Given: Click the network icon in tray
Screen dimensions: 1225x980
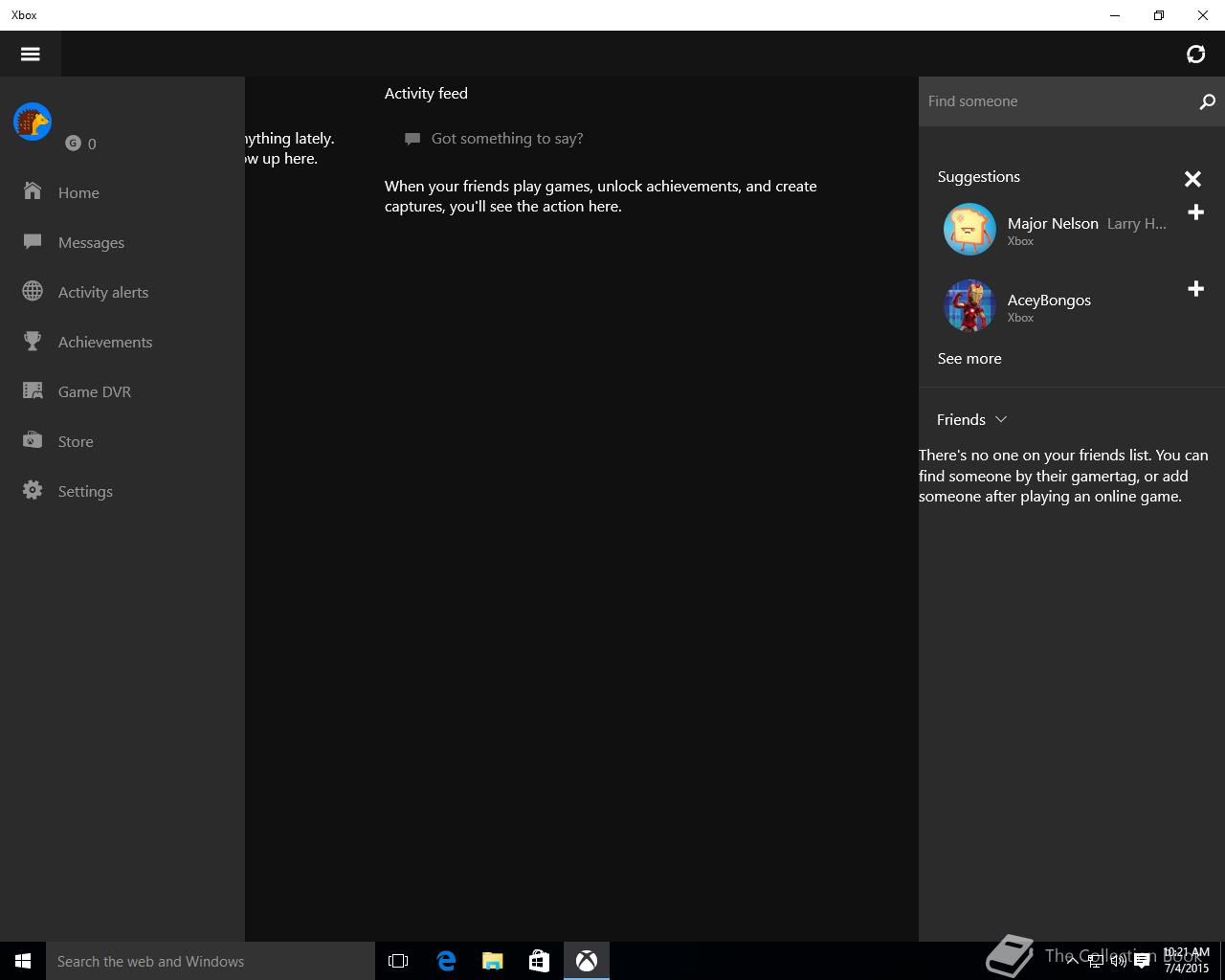Looking at the screenshot, I should [1095, 961].
